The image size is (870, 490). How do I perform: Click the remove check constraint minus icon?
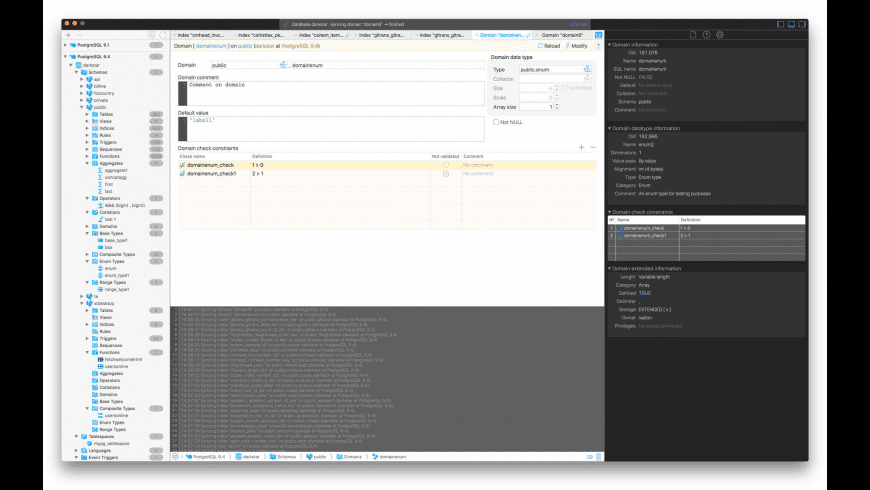point(592,147)
